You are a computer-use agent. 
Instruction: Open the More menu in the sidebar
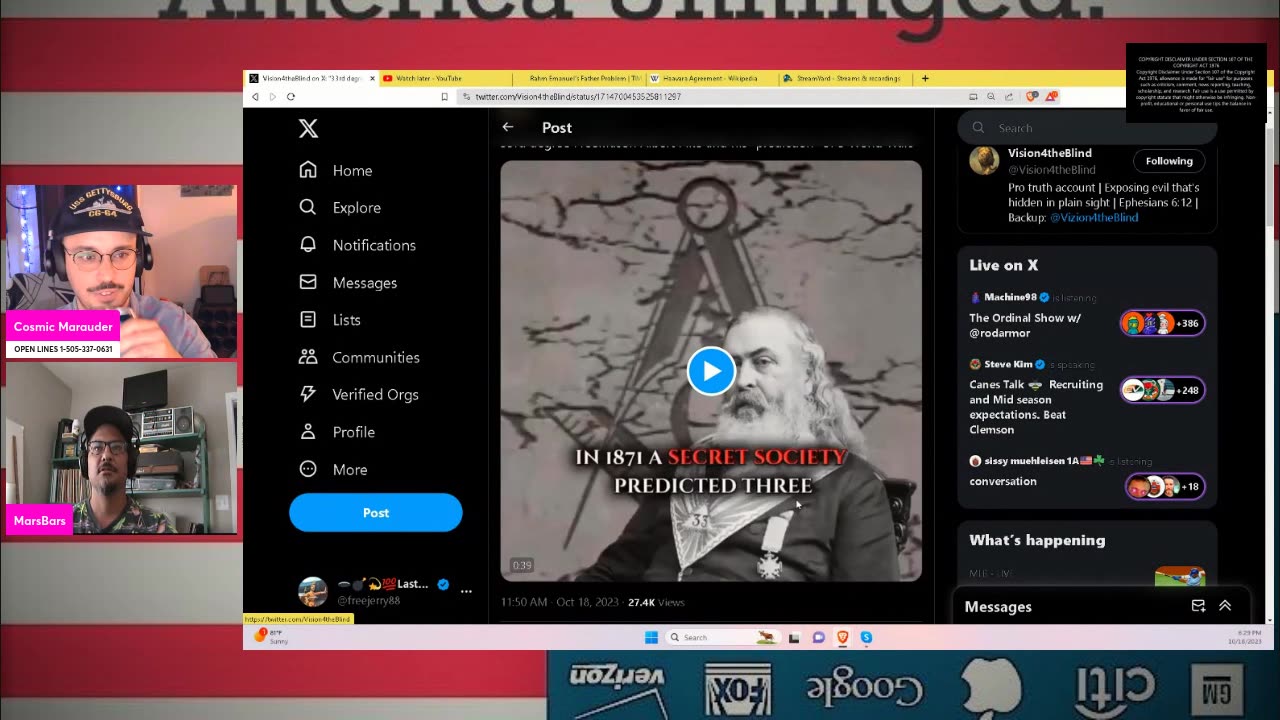coord(333,469)
